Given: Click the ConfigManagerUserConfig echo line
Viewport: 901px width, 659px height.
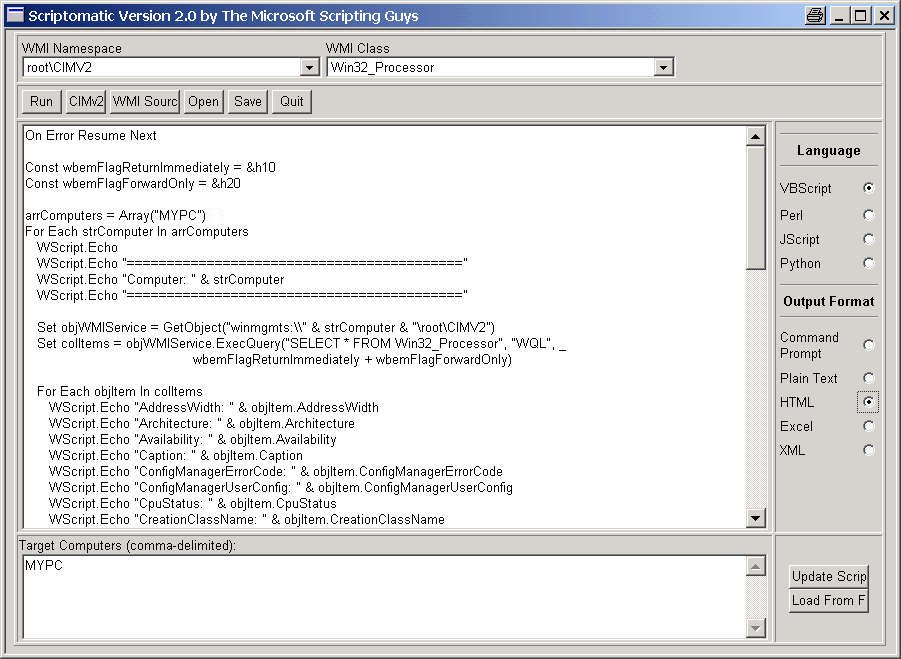Looking at the screenshot, I should 281,488.
